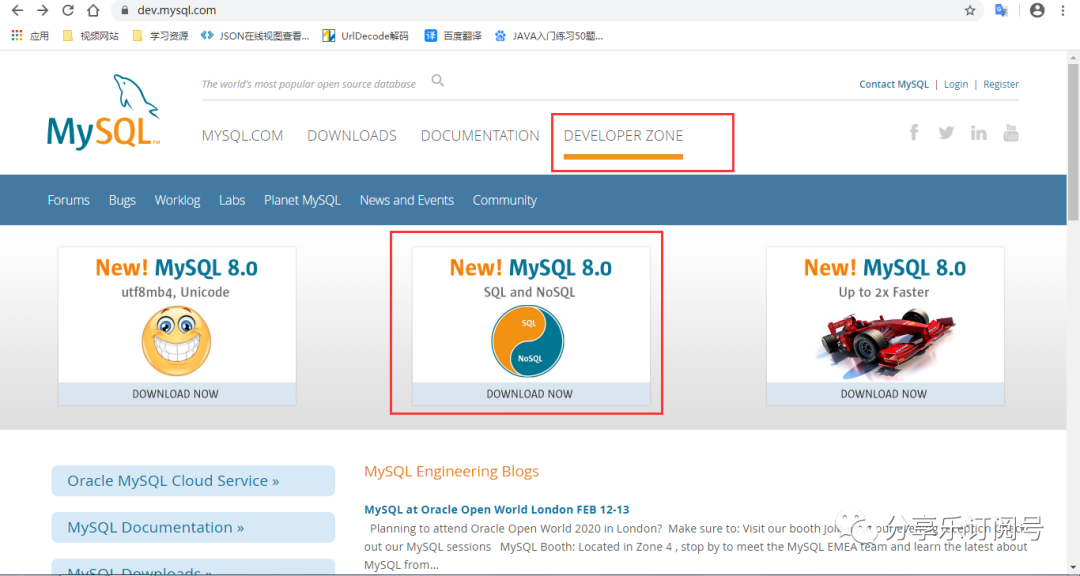
Task: Open the Google Translate icon in address bar
Action: click(x=1001, y=10)
